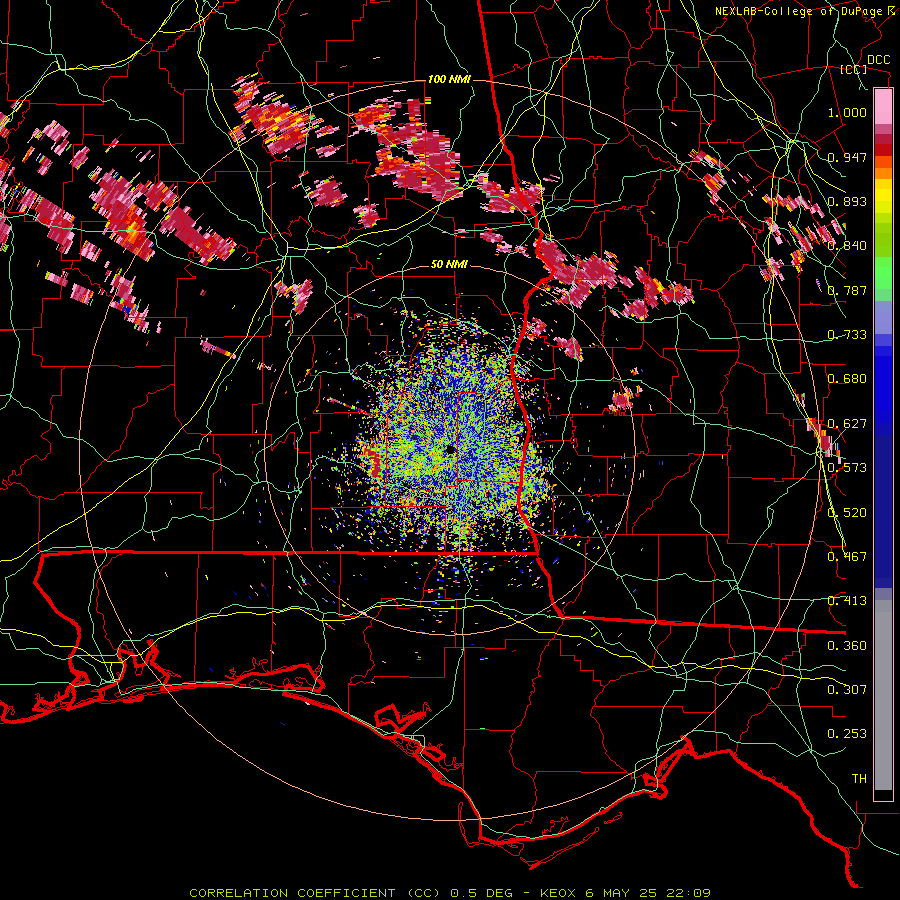Screen dimensions: 900x900
Task: Select the 0.307 scale value
Action: coord(847,690)
